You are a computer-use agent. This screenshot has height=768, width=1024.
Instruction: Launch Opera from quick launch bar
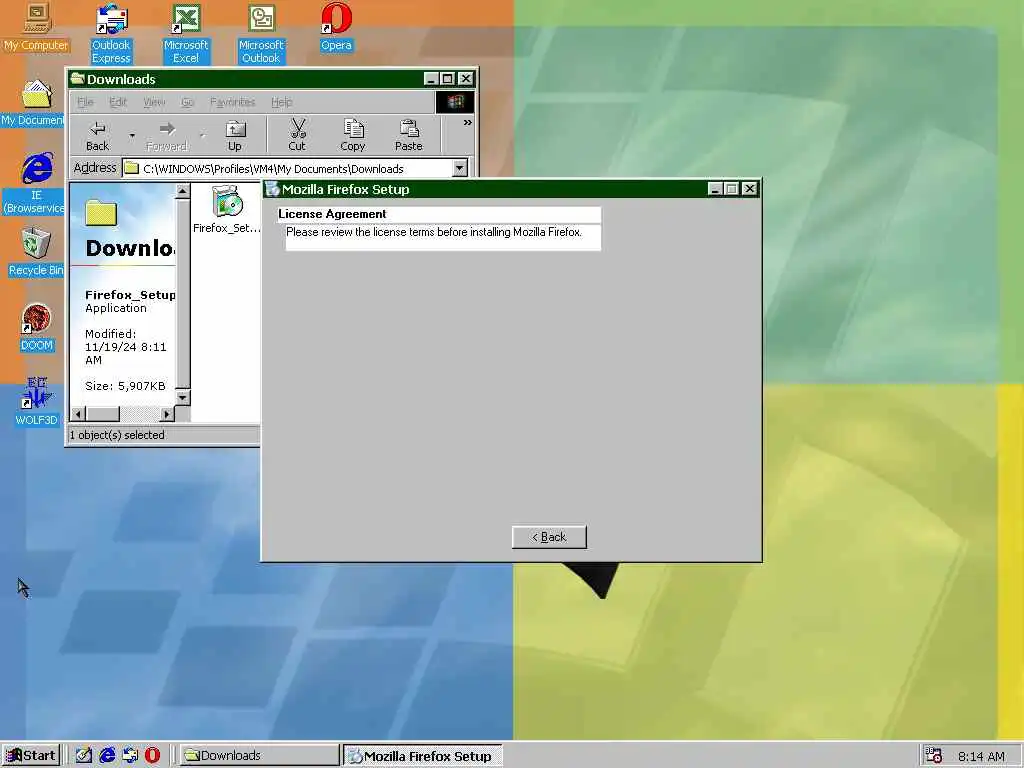click(x=152, y=756)
